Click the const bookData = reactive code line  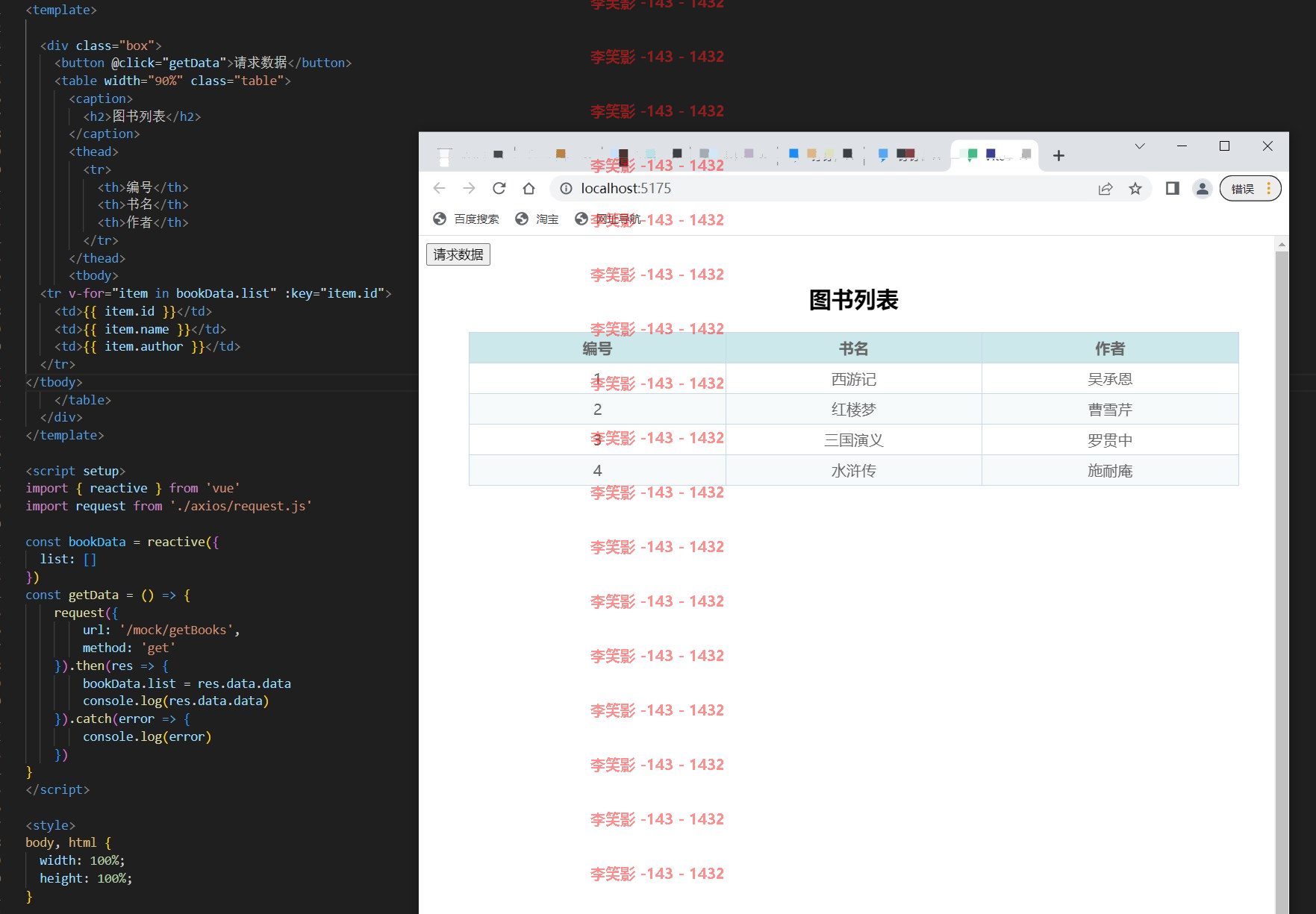coord(122,542)
